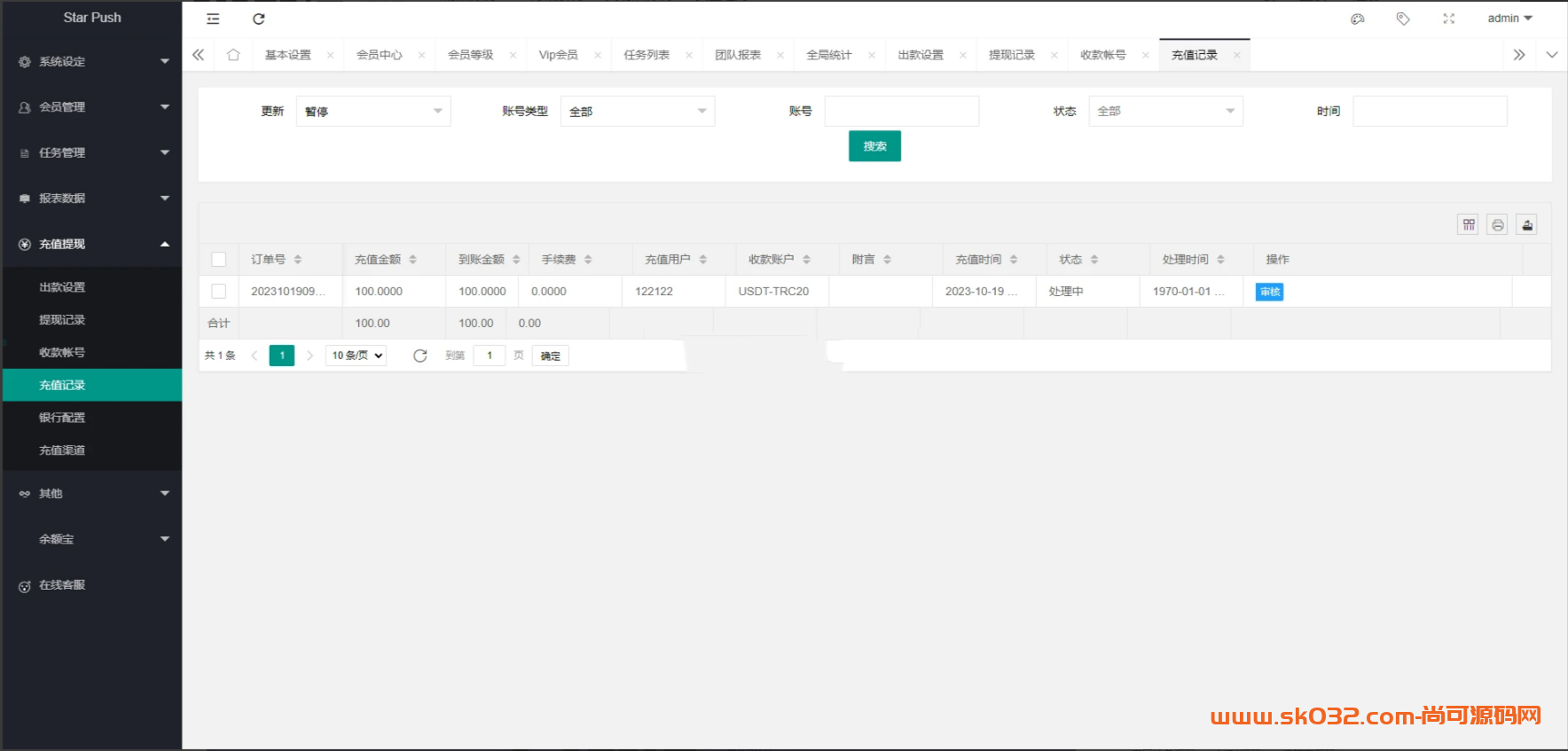Expand 报表数据 sidebar menu
Viewport: 1568px width, 751px height.
(x=91, y=199)
